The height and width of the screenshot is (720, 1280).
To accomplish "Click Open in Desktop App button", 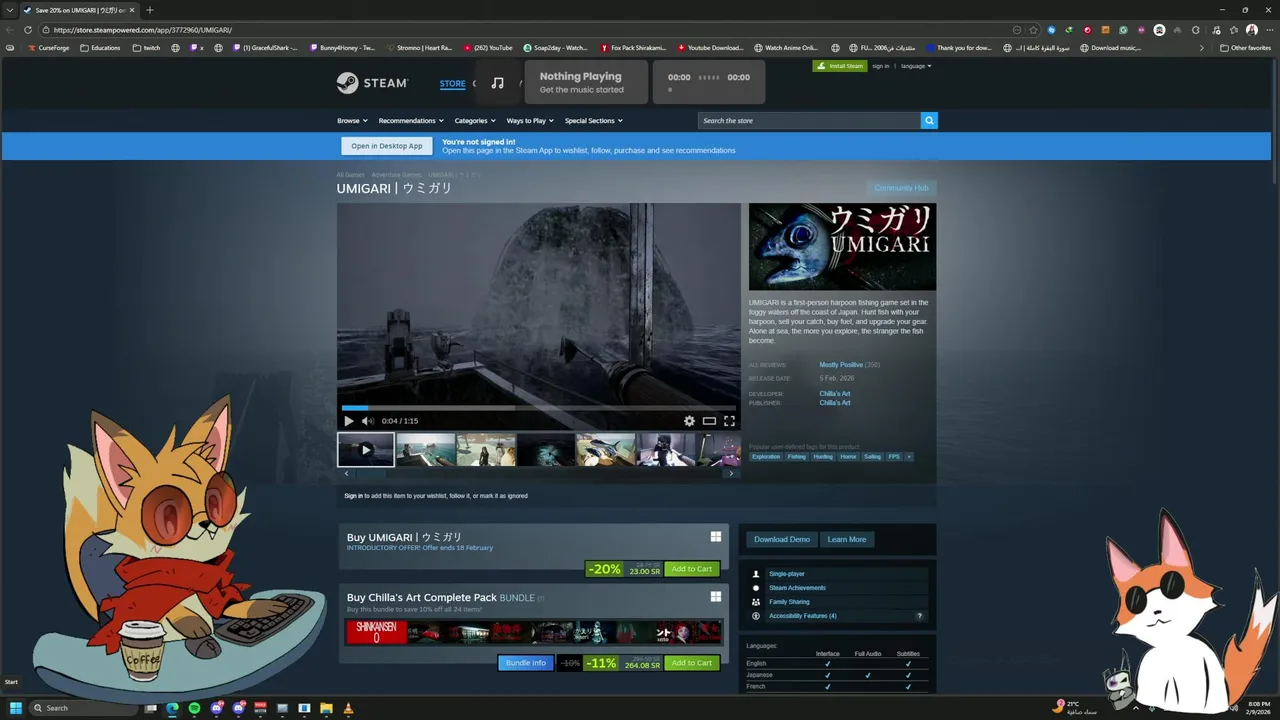I will (x=387, y=146).
